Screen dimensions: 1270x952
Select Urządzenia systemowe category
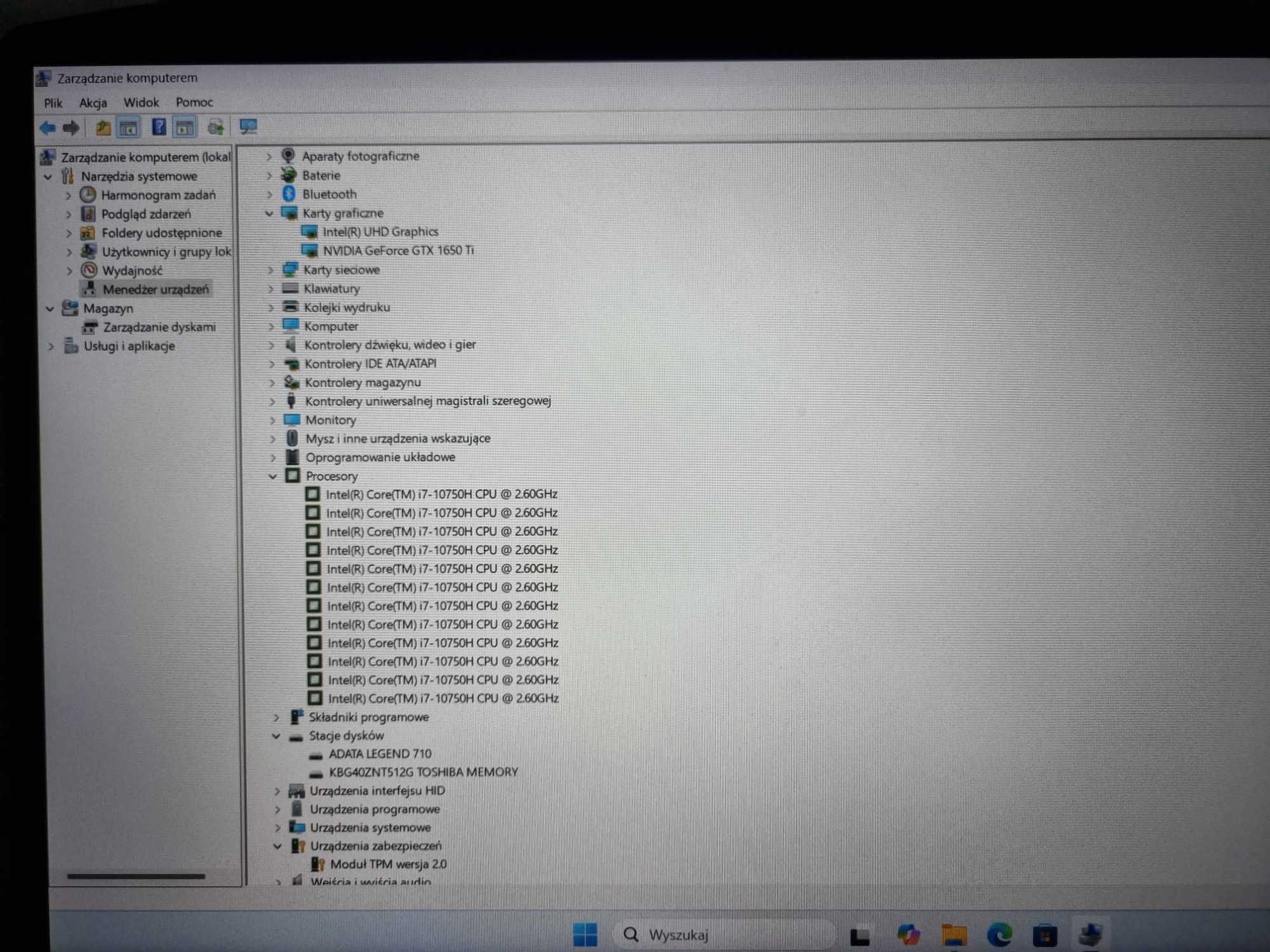tap(370, 828)
